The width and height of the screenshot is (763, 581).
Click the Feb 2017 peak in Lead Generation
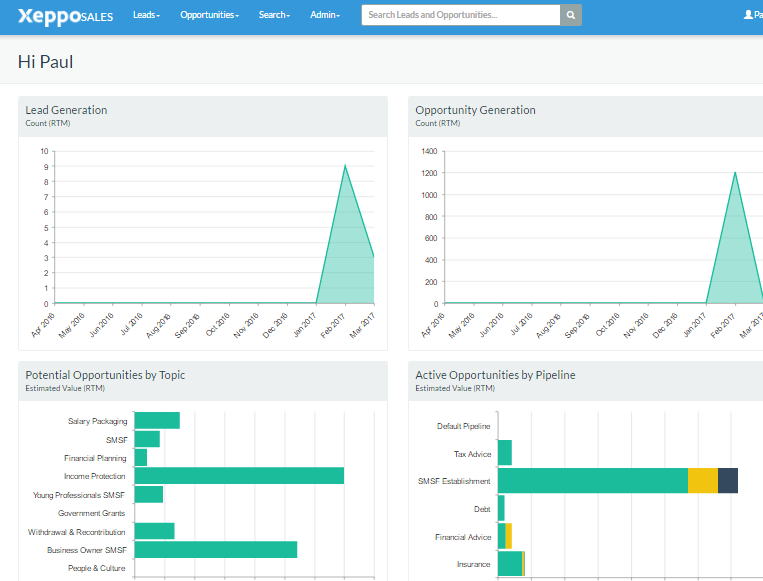(345, 166)
